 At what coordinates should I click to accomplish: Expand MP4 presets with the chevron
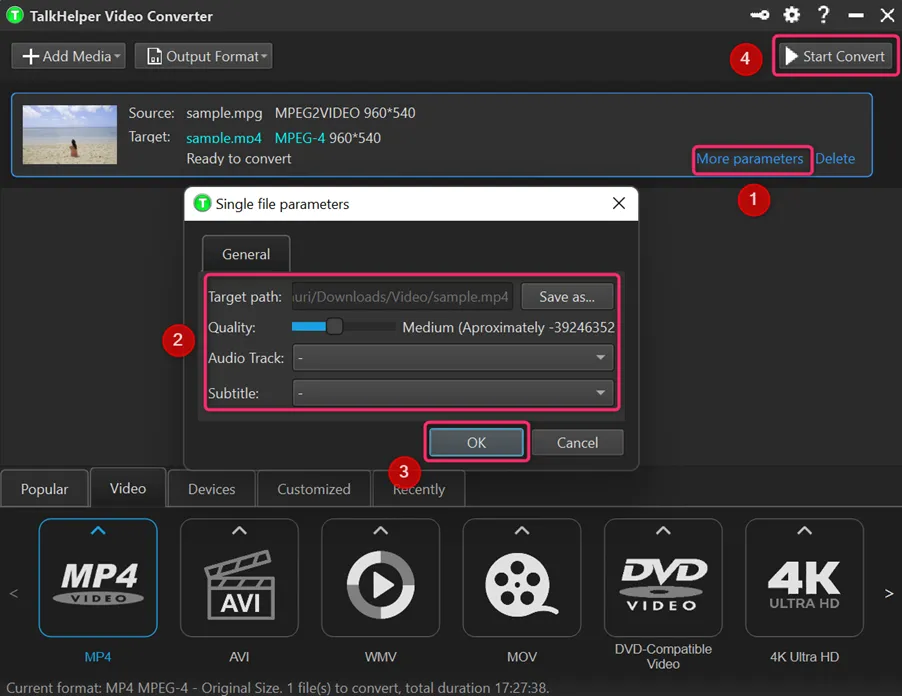coord(98,530)
